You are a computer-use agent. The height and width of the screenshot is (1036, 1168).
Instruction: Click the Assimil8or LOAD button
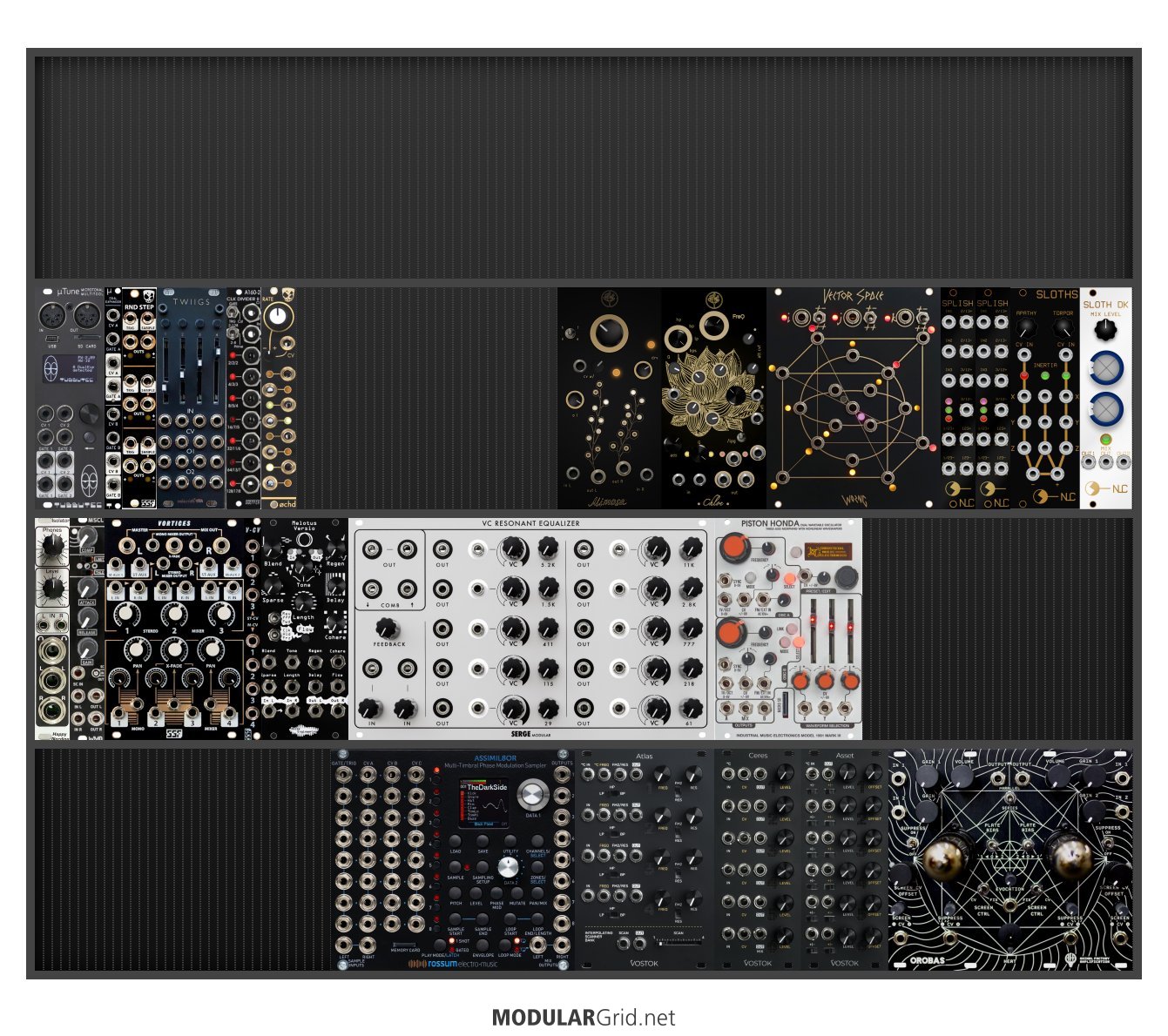coord(455,841)
